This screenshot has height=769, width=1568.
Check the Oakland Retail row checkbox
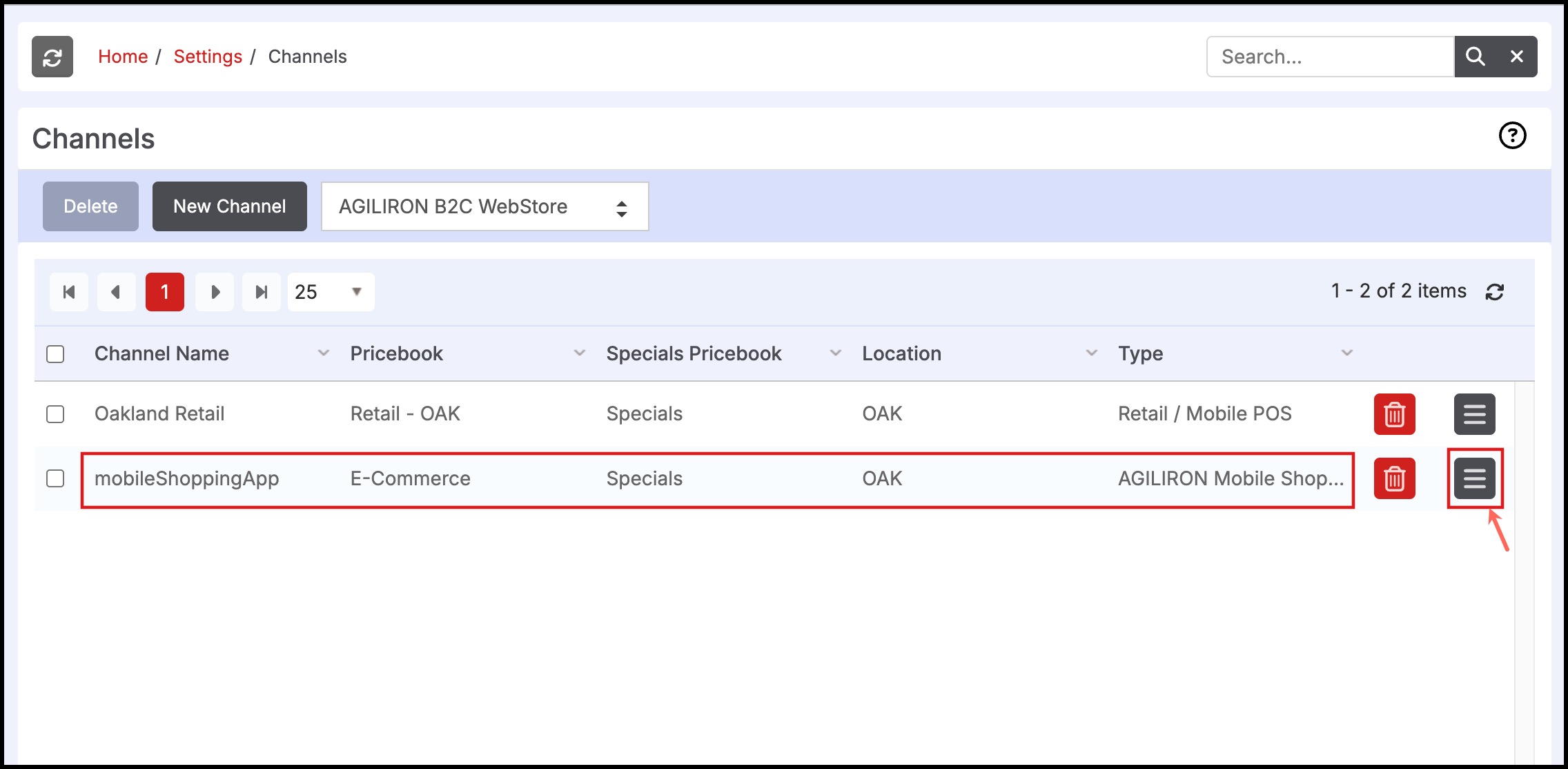pos(55,414)
